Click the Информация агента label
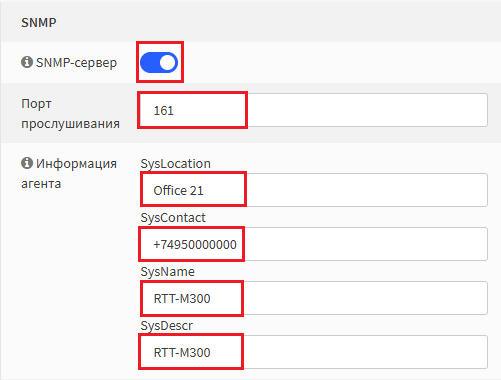501x380 pixels. 69,173
